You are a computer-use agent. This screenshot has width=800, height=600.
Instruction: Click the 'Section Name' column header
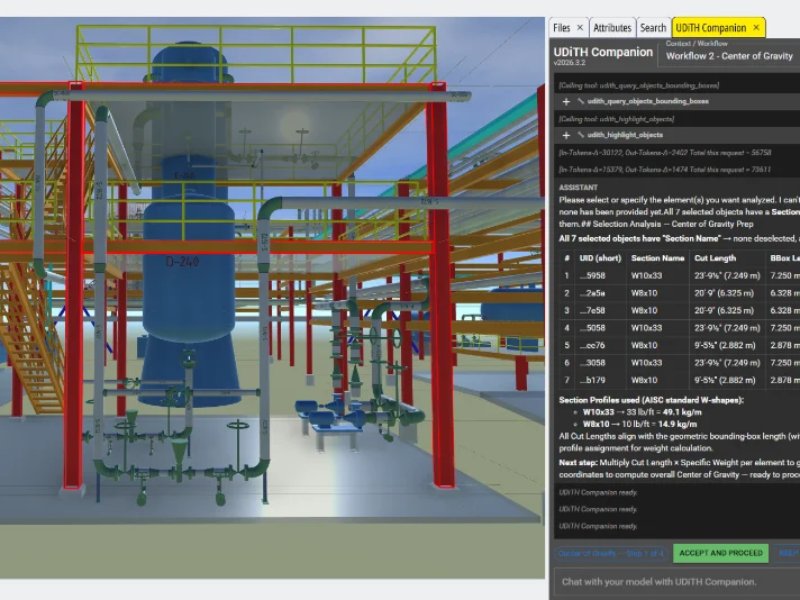(x=658, y=258)
